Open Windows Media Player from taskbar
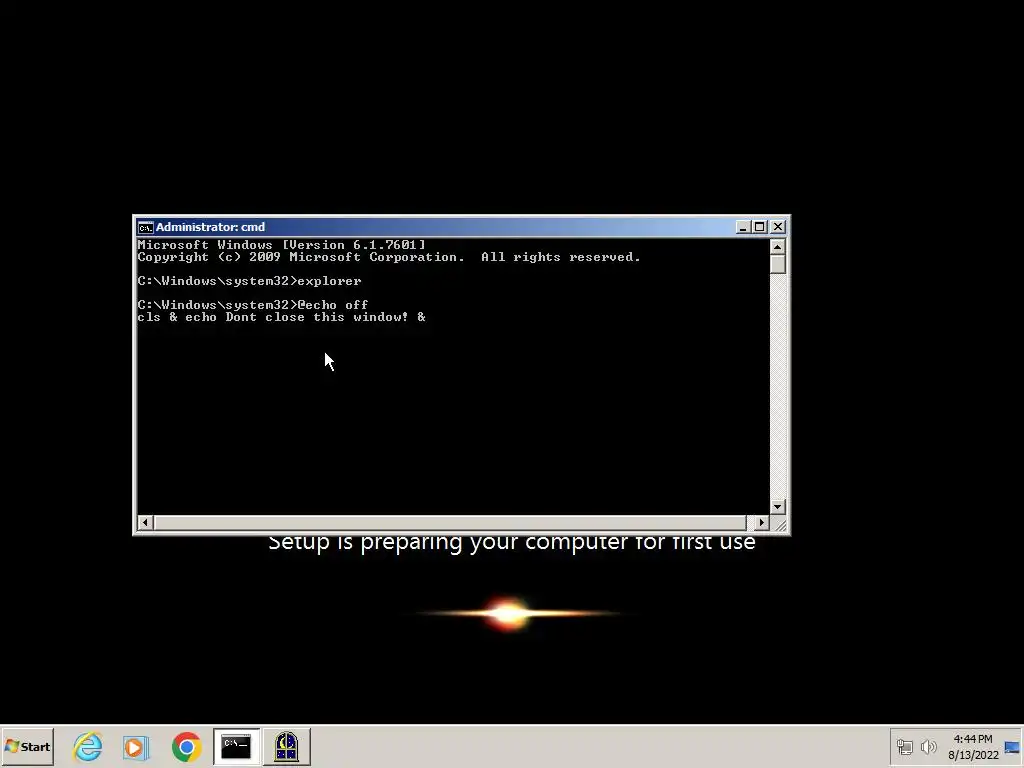The width and height of the screenshot is (1024, 768). point(136,746)
